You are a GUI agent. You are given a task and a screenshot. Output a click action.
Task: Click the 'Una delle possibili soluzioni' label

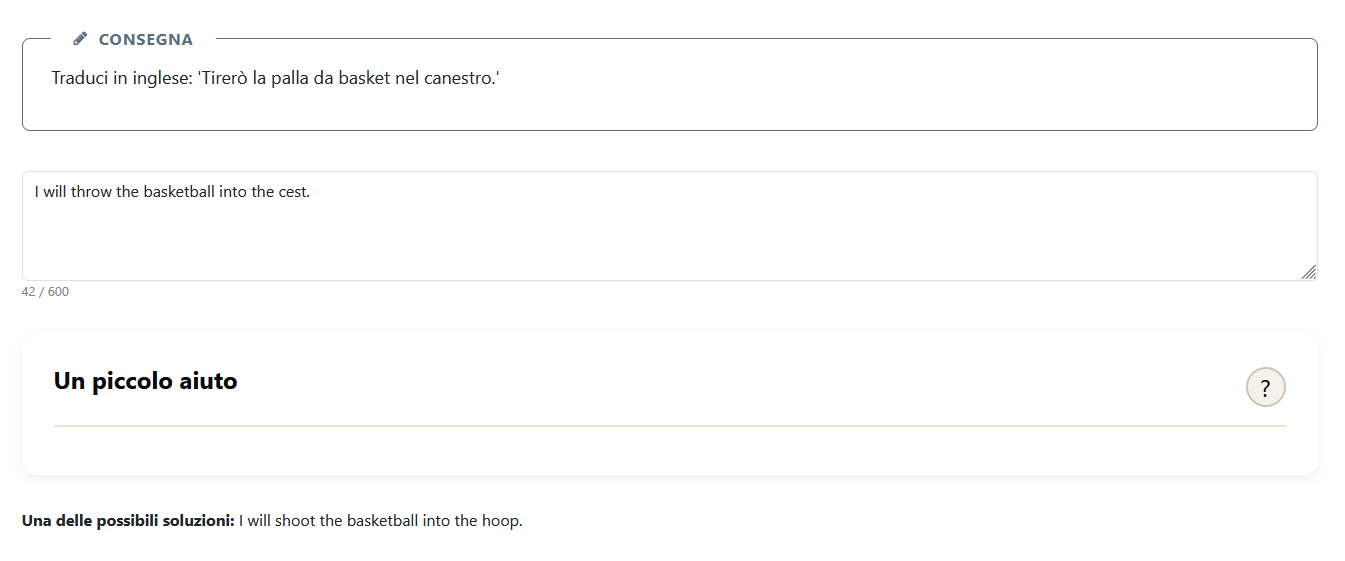pyautogui.click(x=128, y=521)
